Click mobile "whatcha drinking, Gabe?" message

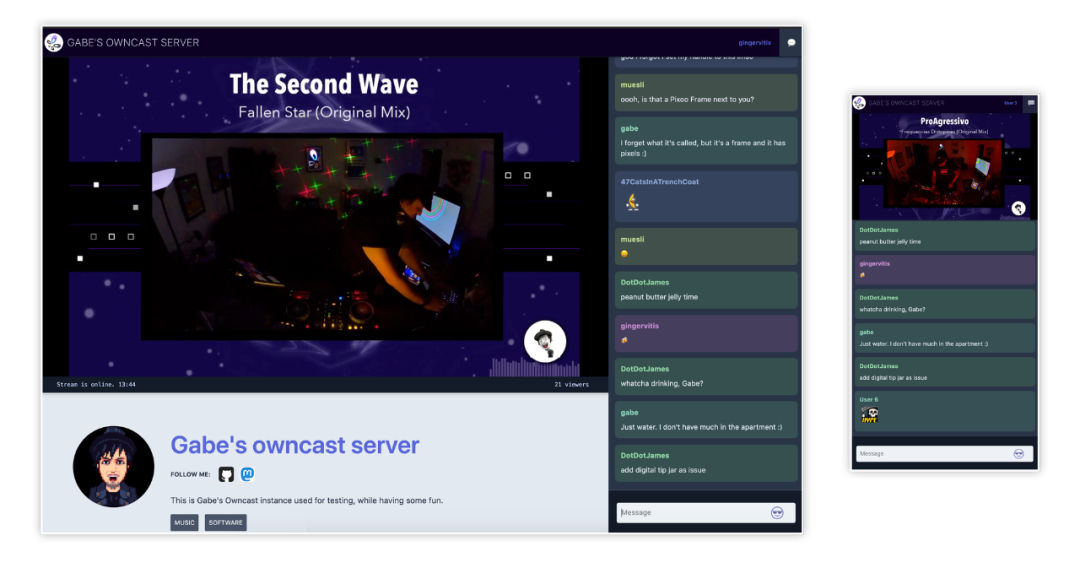coord(945,304)
